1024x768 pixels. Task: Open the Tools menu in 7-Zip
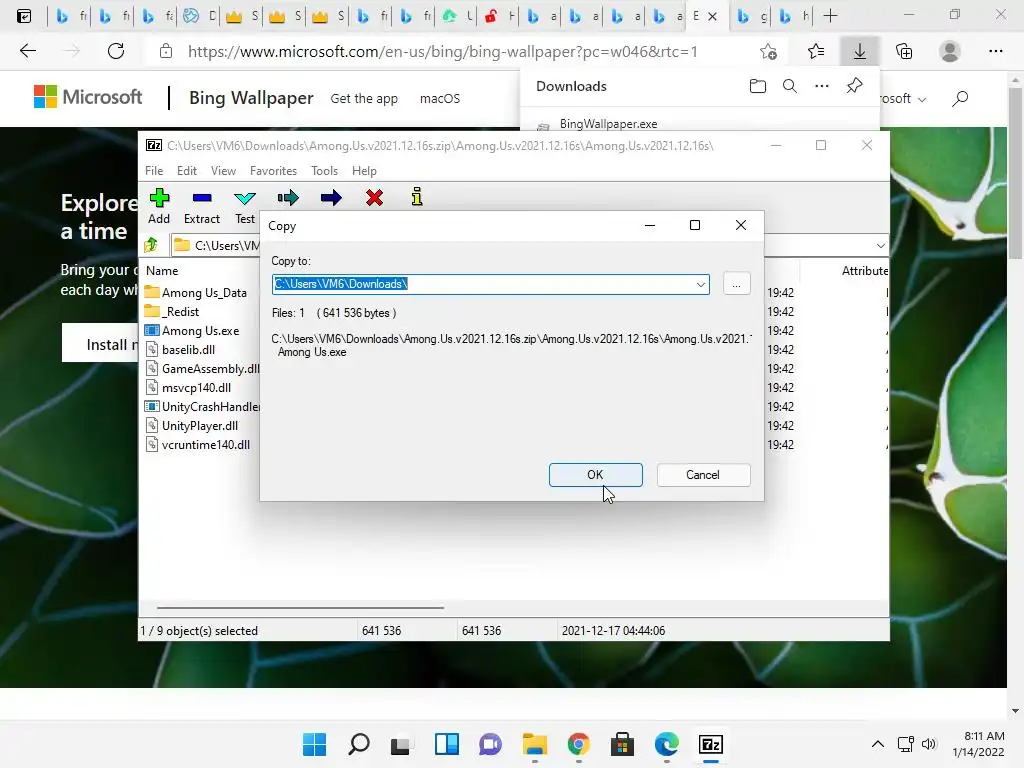click(325, 170)
